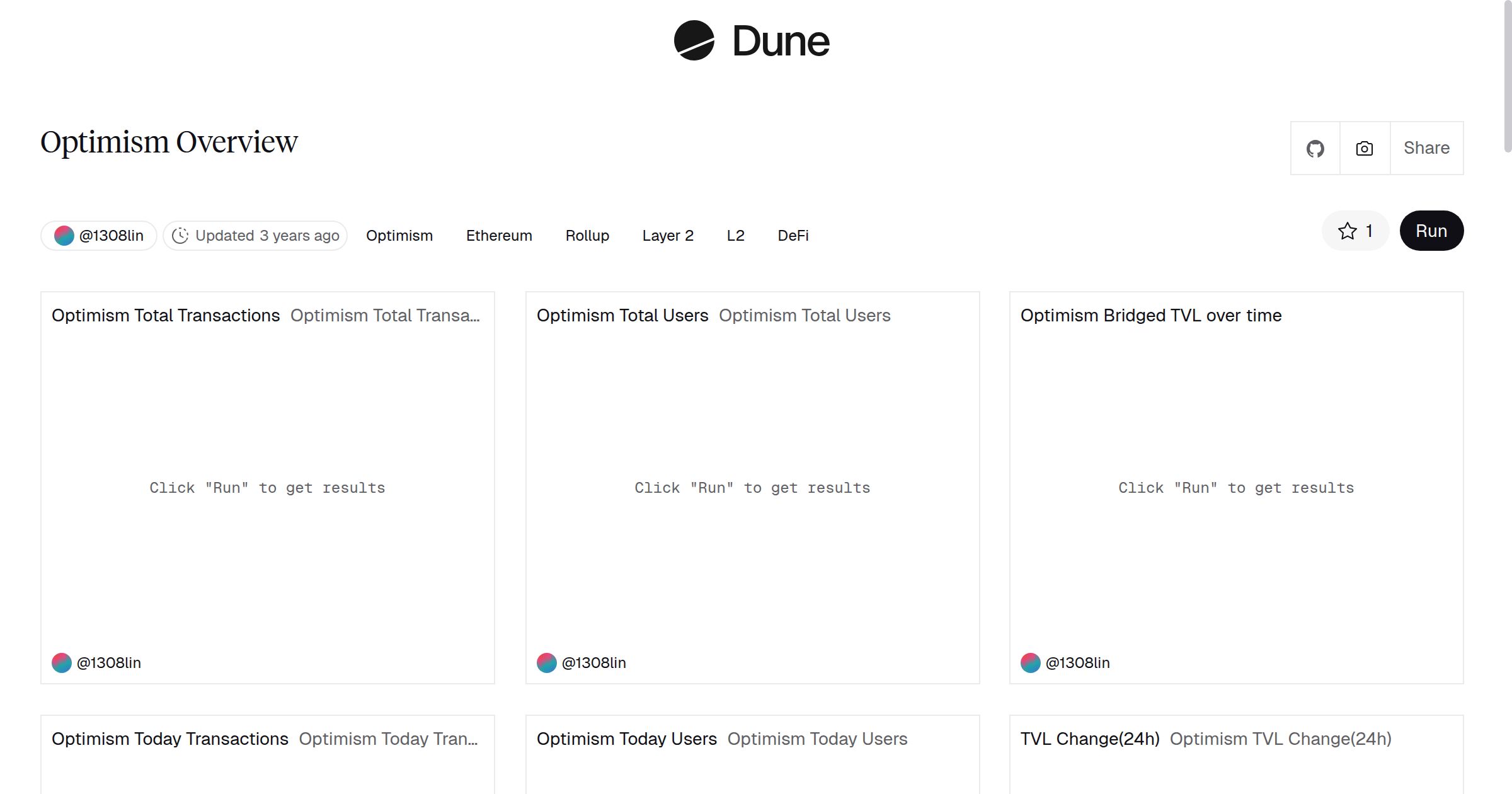Click the @1308lin avatar in header
This screenshot has height=794, width=1512.
point(64,235)
